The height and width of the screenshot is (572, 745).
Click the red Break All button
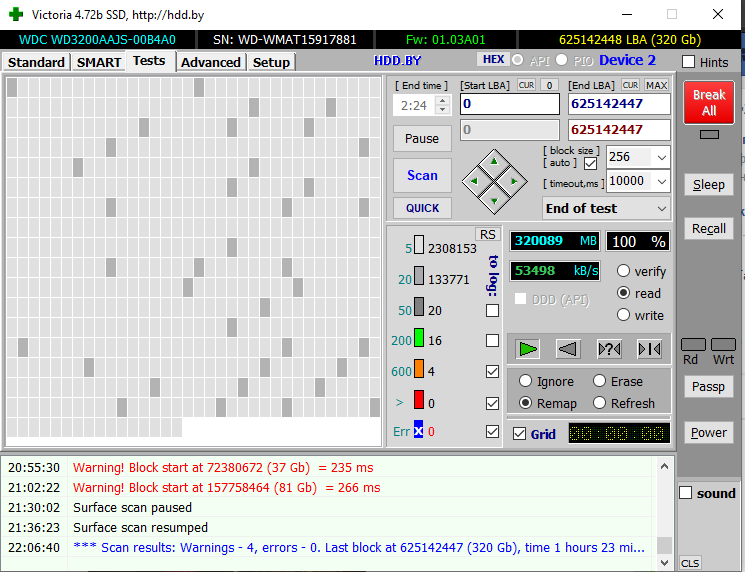click(x=709, y=102)
